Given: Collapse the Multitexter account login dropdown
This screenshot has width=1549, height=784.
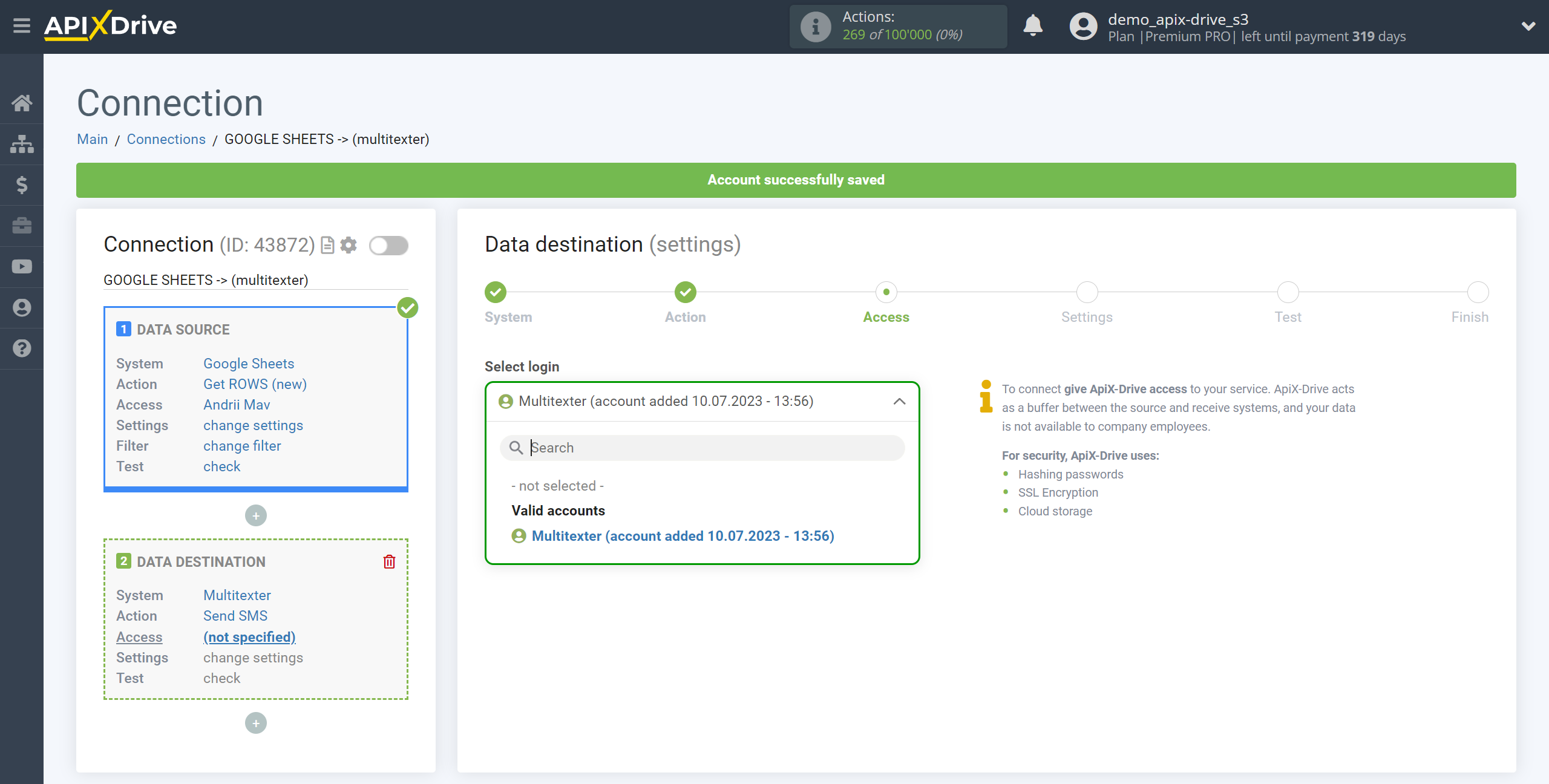Looking at the screenshot, I should pos(899,401).
